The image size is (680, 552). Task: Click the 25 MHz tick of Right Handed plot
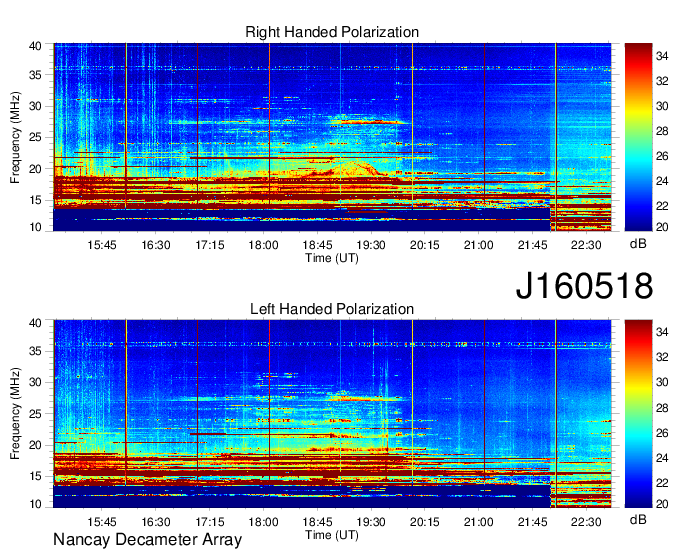35,137
